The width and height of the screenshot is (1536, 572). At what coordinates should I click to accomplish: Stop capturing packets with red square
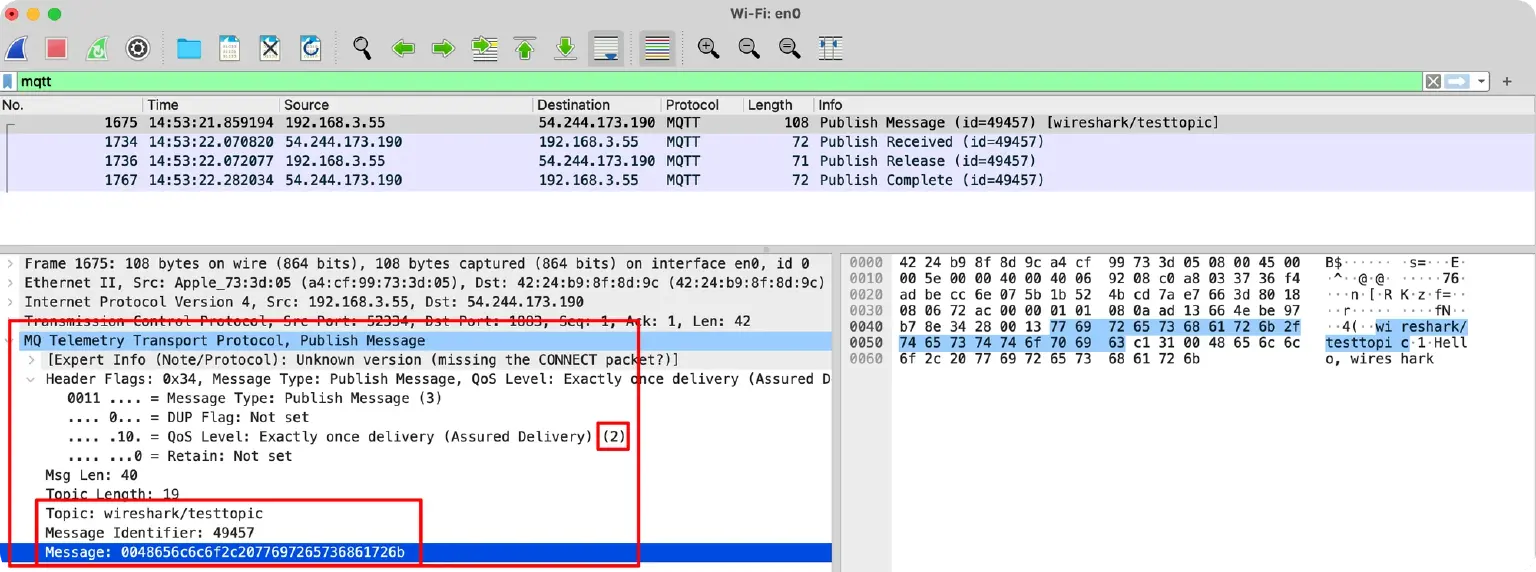click(56, 48)
